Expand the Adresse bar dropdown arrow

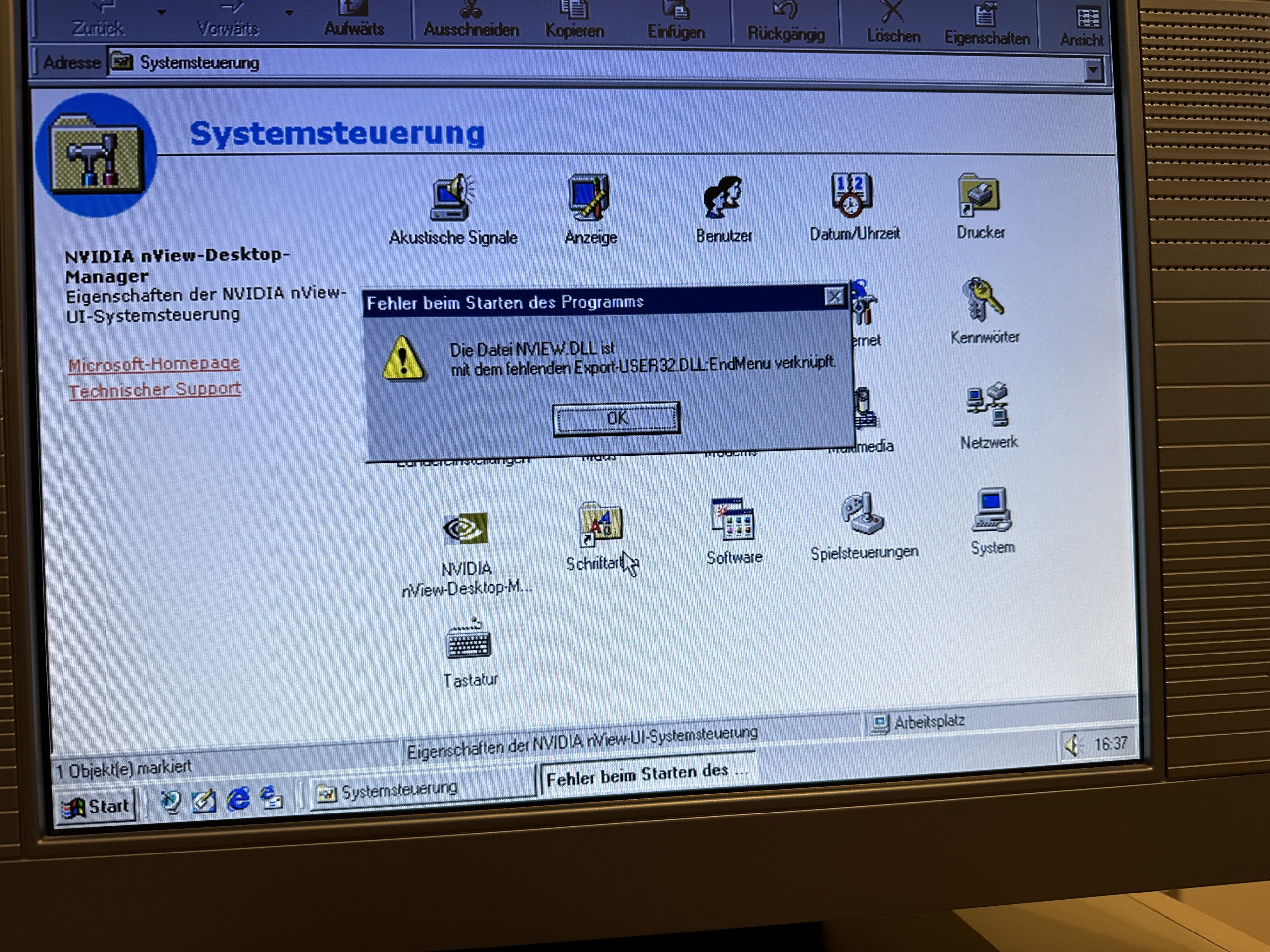[x=1093, y=70]
